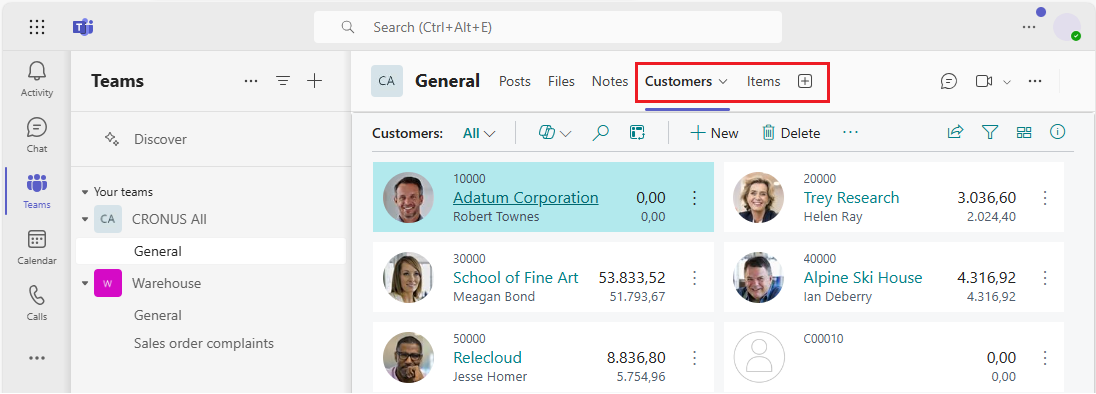Open the Adatum Corporation link
Screen dimensions: 1096x394
pyautogui.click(x=526, y=198)
